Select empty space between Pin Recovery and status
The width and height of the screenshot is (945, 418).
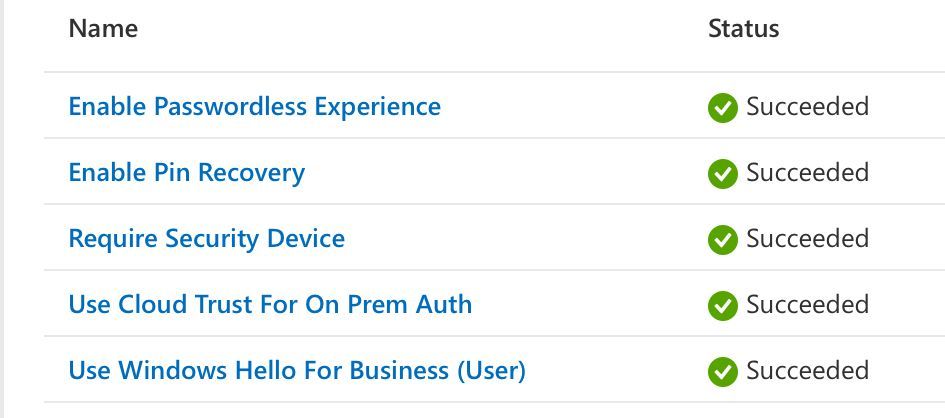tap(506, 173)
